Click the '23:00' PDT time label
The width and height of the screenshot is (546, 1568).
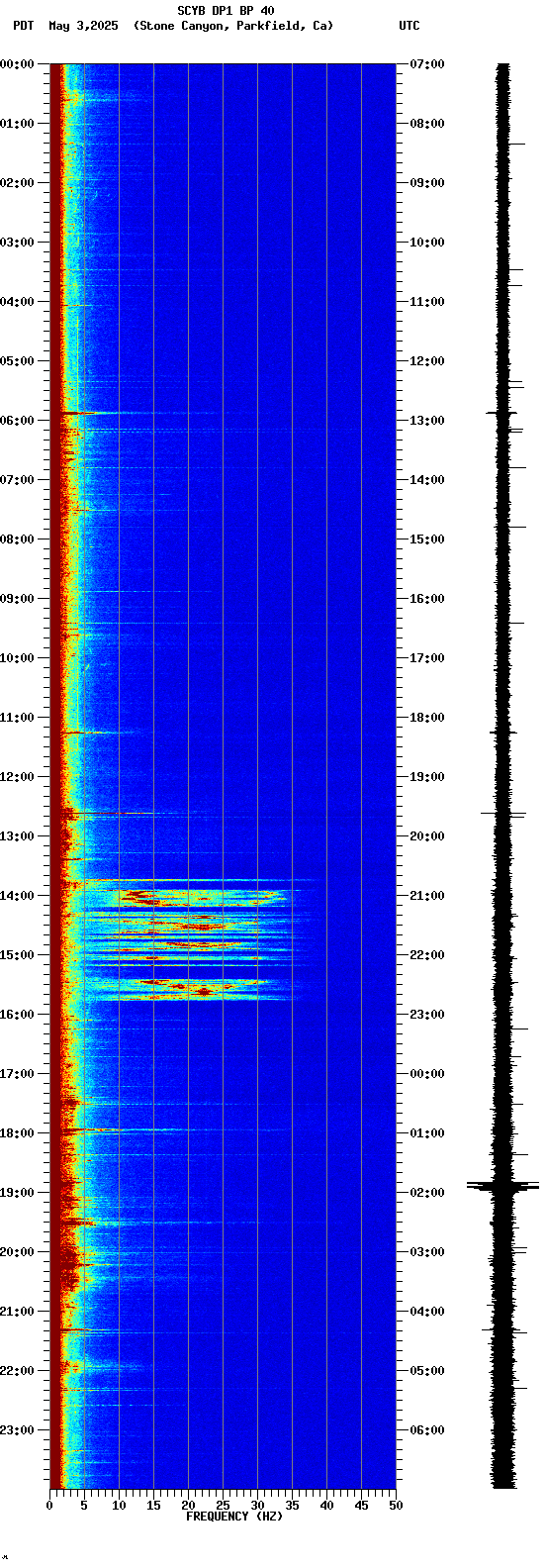[16, 1430]
